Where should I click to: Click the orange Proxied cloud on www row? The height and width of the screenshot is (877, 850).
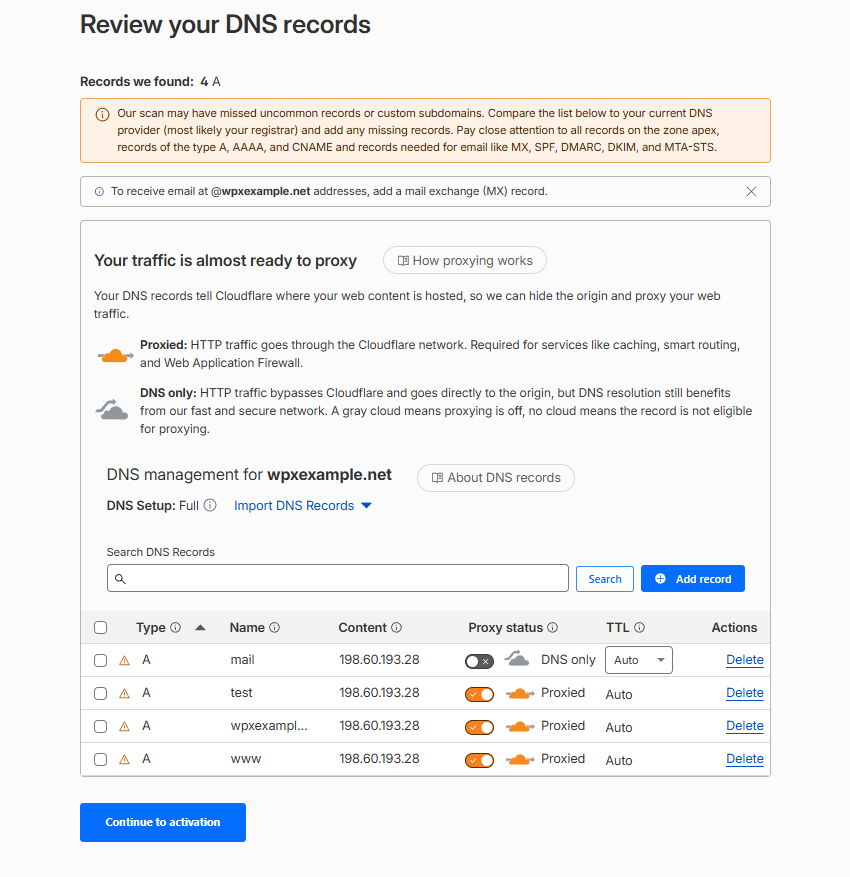click(520, 760)
